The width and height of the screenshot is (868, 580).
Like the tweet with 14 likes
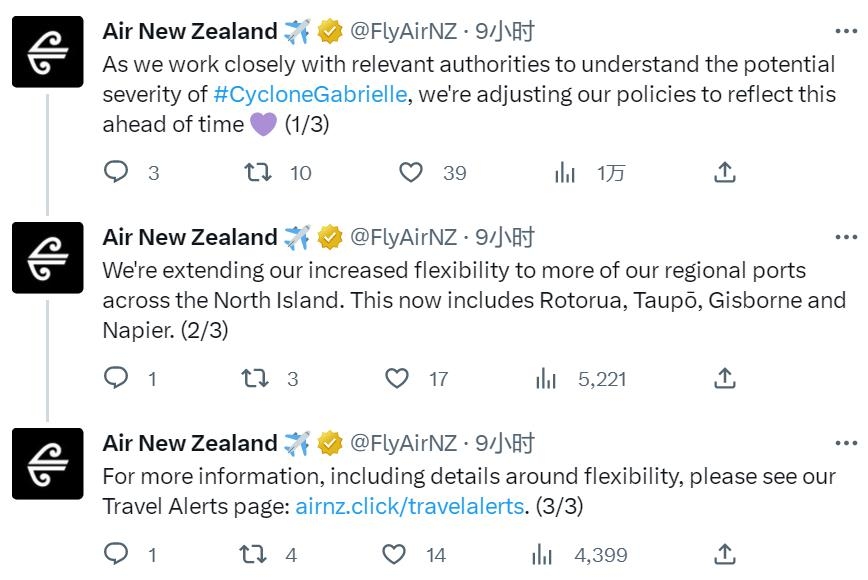pyautogui.click(x=395, y=553)
